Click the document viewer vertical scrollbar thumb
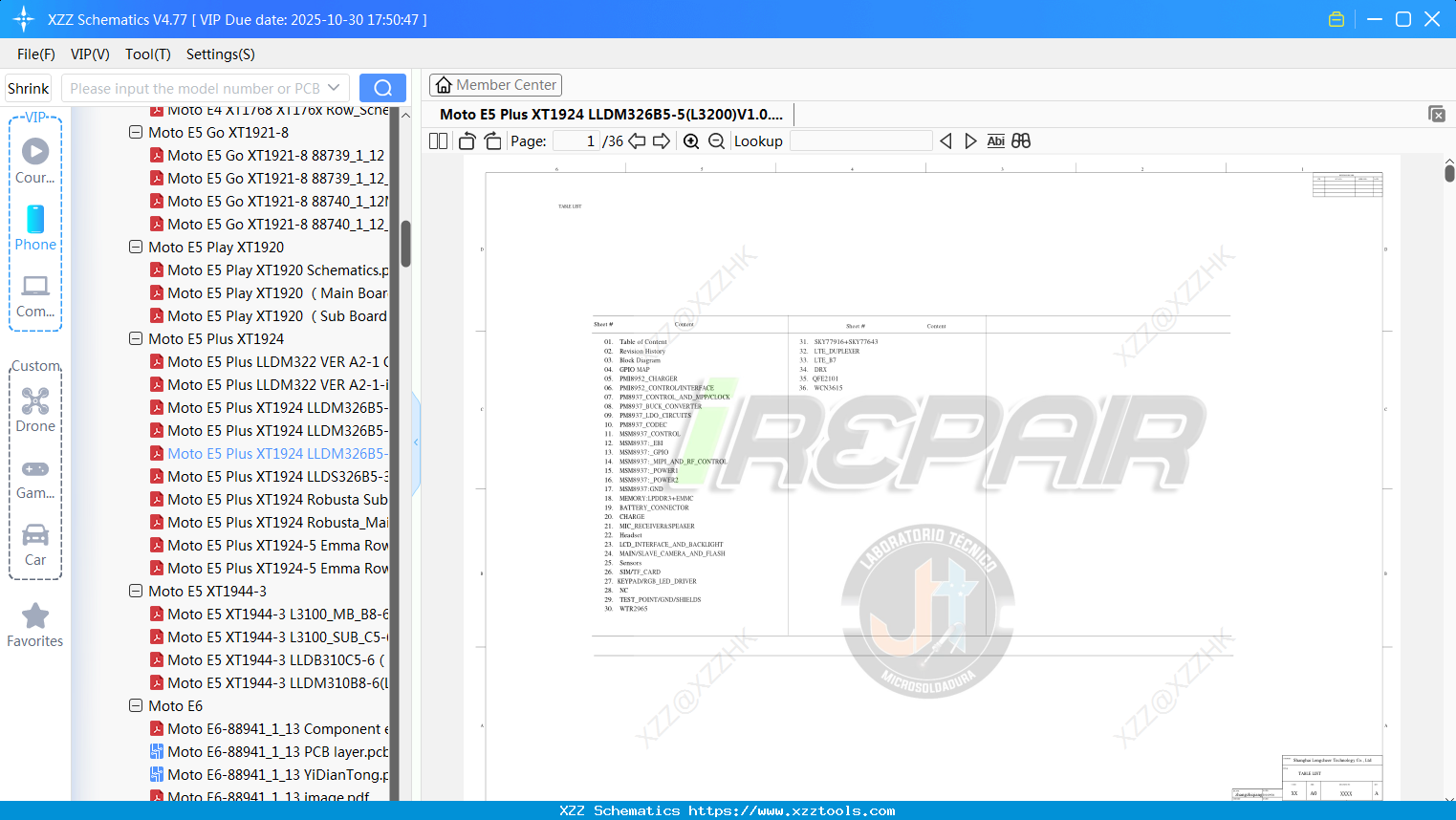Image resolution: width=1456 pixels, height=820 pixels. pyautogui.click(x=1449, y=173)
